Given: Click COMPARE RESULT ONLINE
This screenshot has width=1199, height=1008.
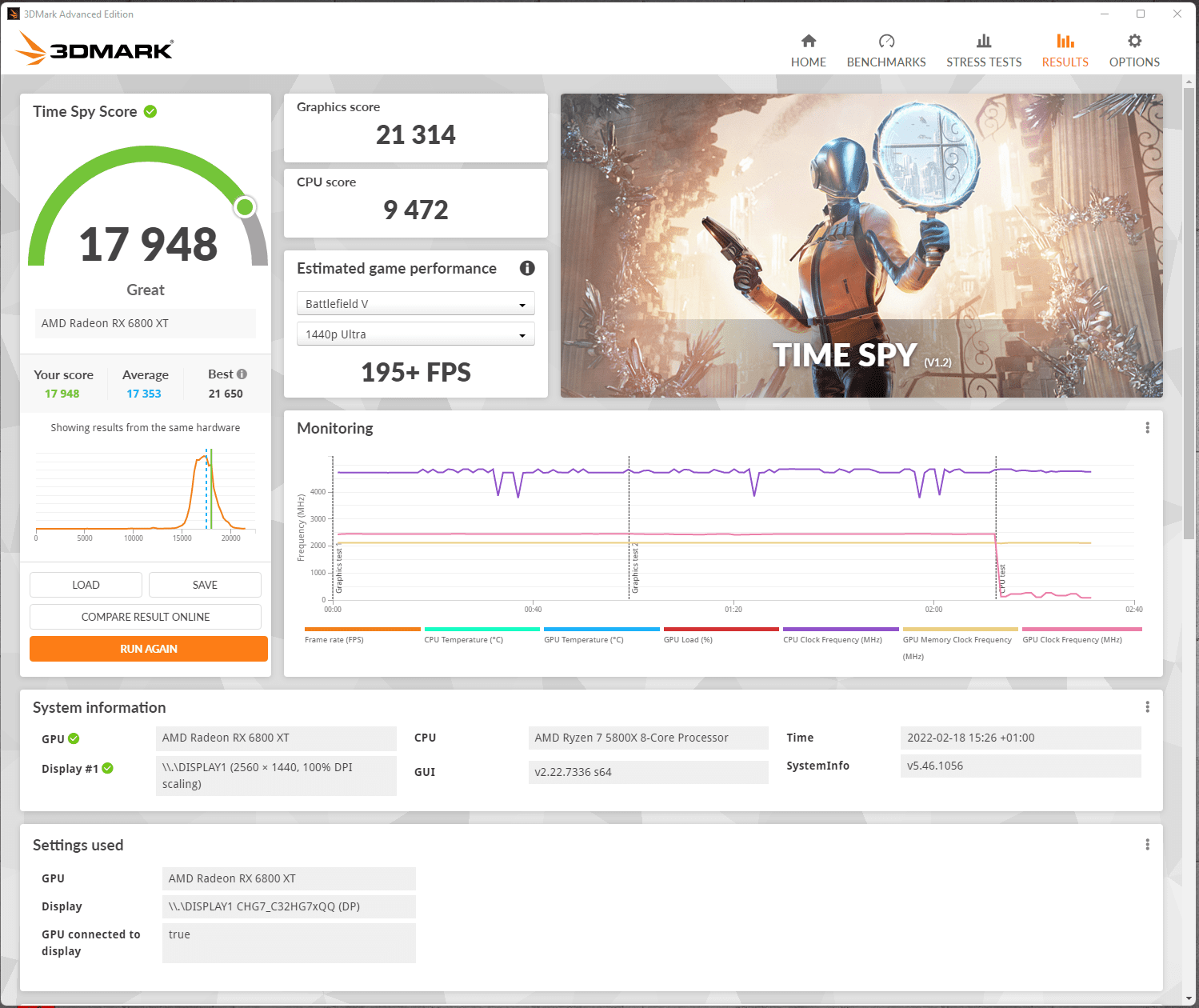Looking at the screenshot, I should click(146, 617).
